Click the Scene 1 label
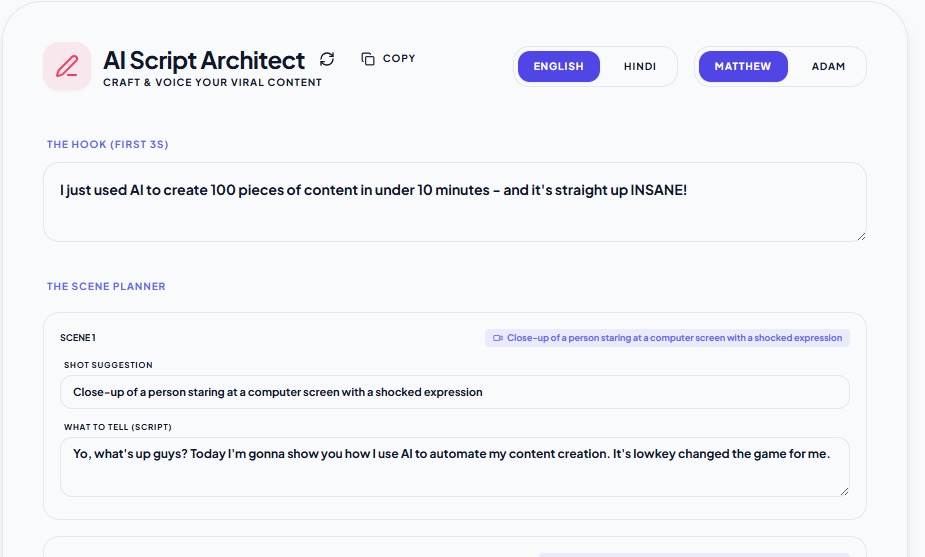 point(78,338)
